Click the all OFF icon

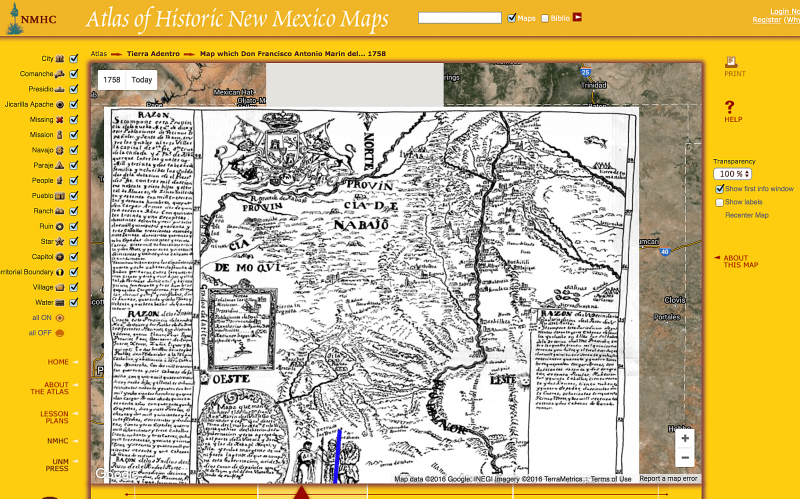pos(60,333)
